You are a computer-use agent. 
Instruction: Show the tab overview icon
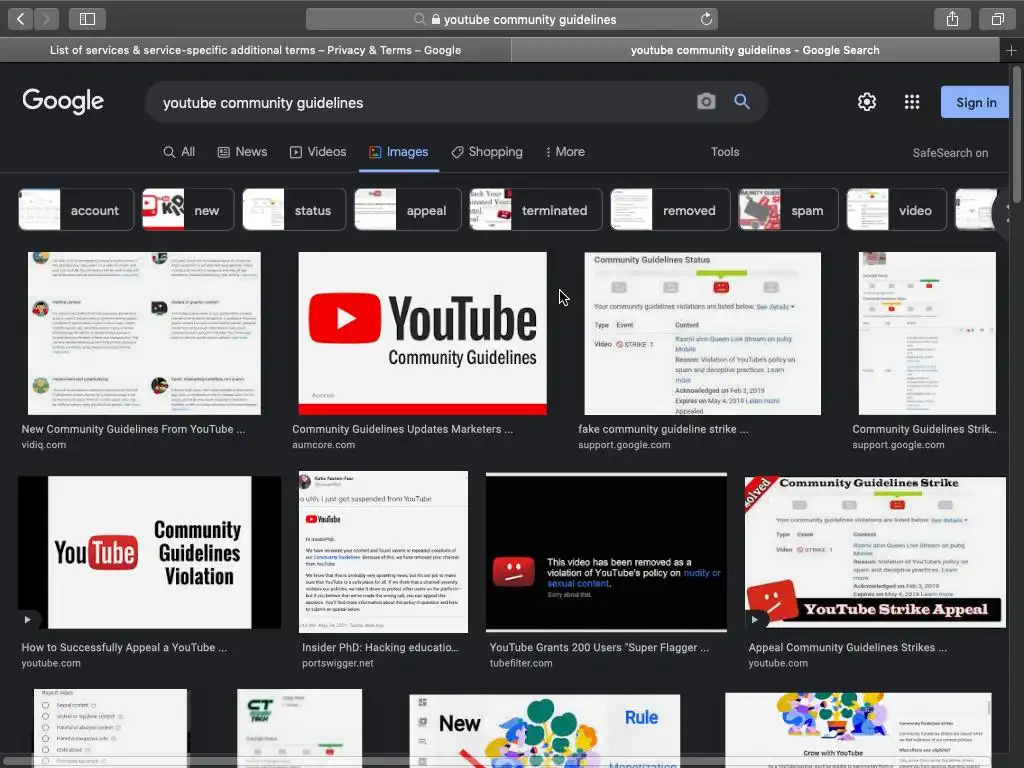(997, 19)
